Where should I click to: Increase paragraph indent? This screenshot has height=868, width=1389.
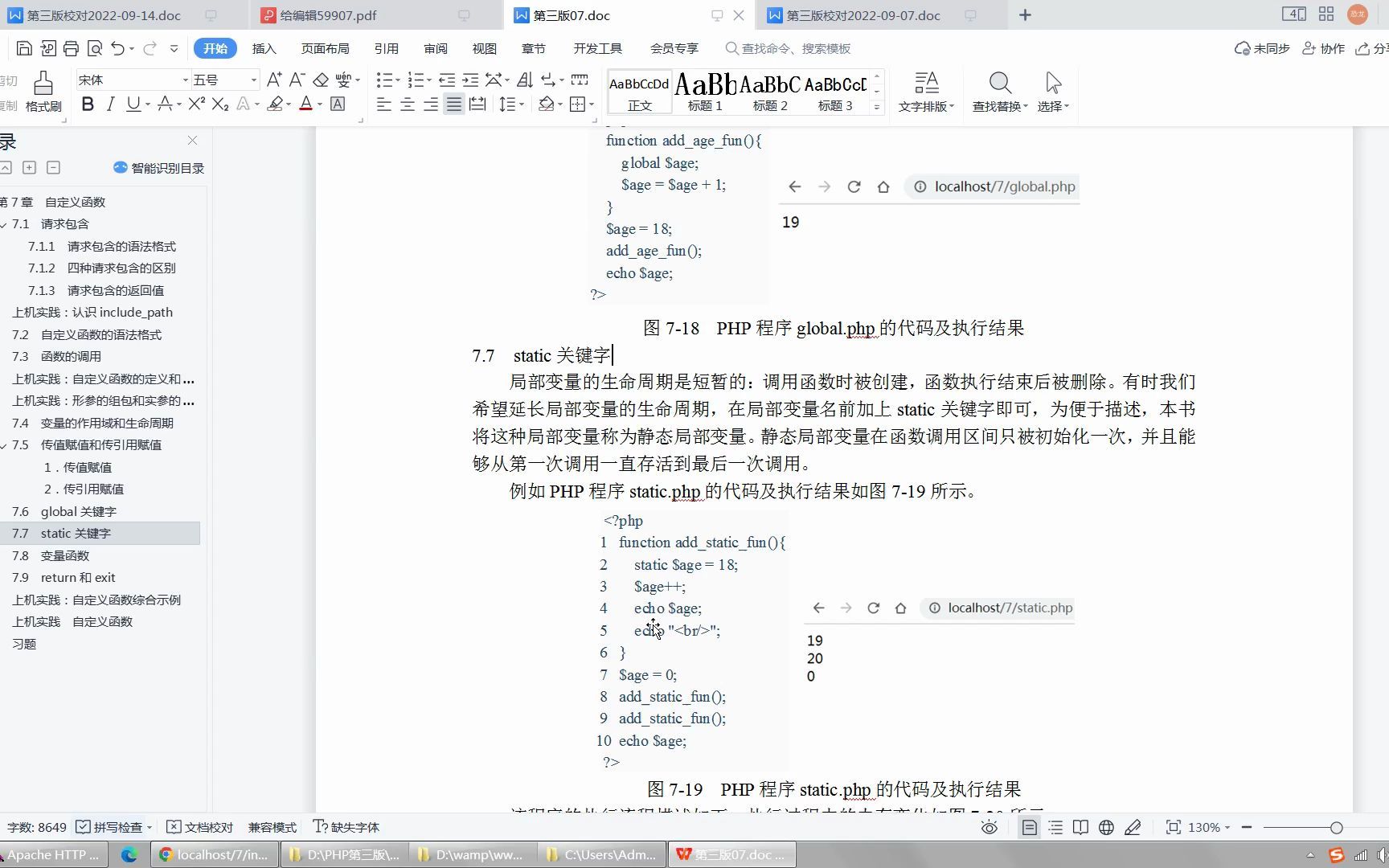pos(470,80)
